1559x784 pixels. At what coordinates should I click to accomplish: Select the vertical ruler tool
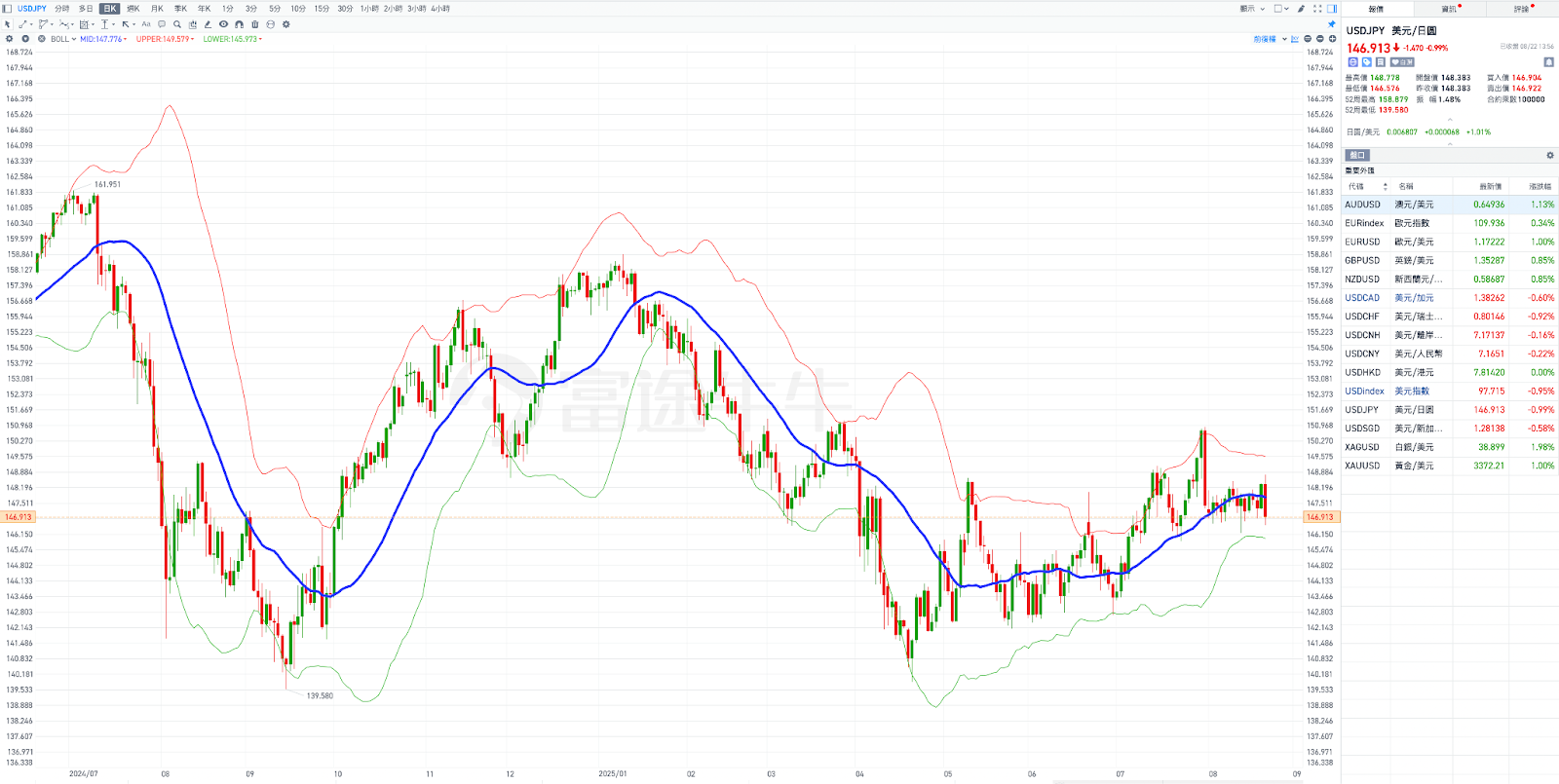[104, 24]
